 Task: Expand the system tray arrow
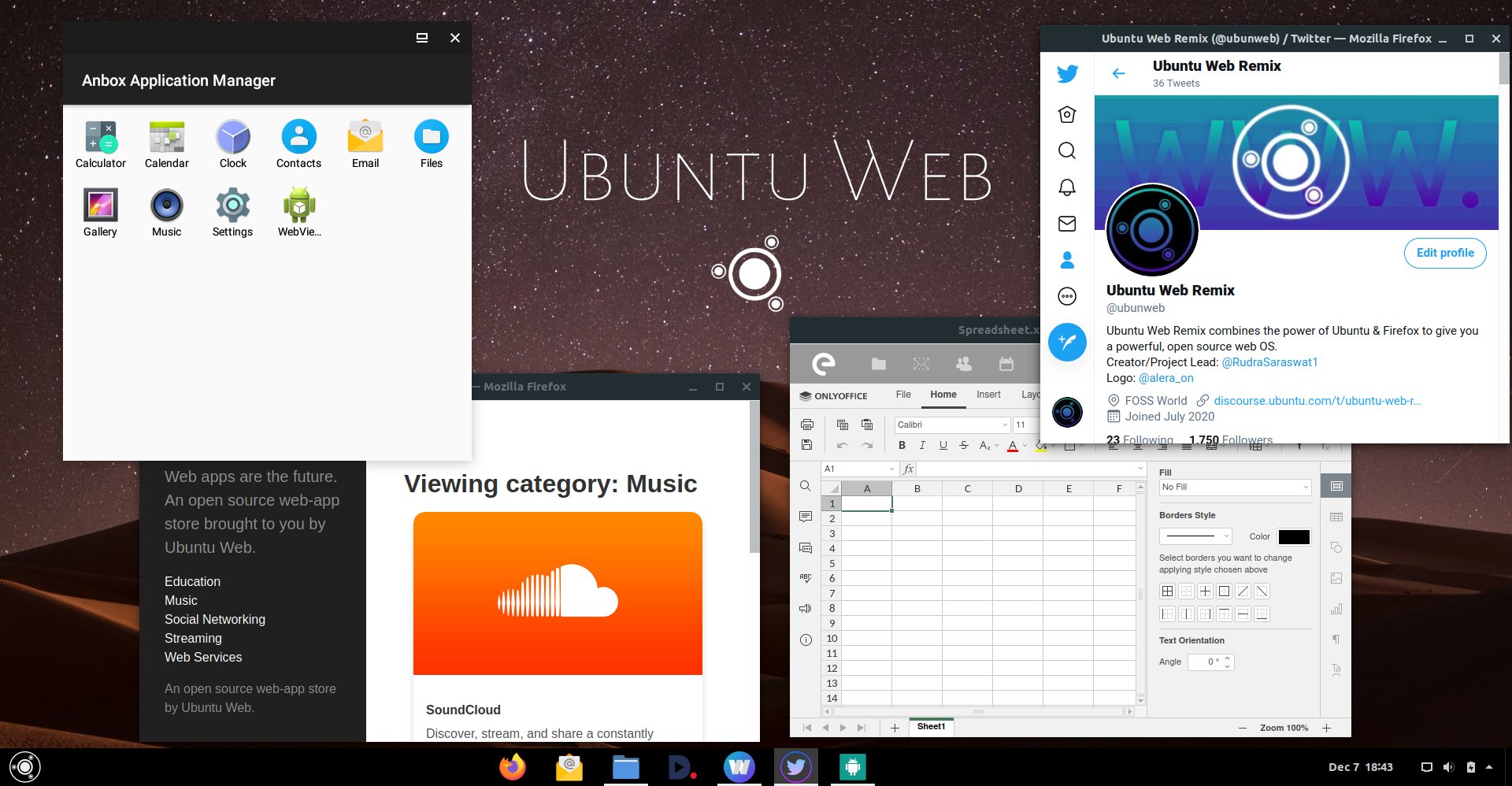coord(1489,766)
